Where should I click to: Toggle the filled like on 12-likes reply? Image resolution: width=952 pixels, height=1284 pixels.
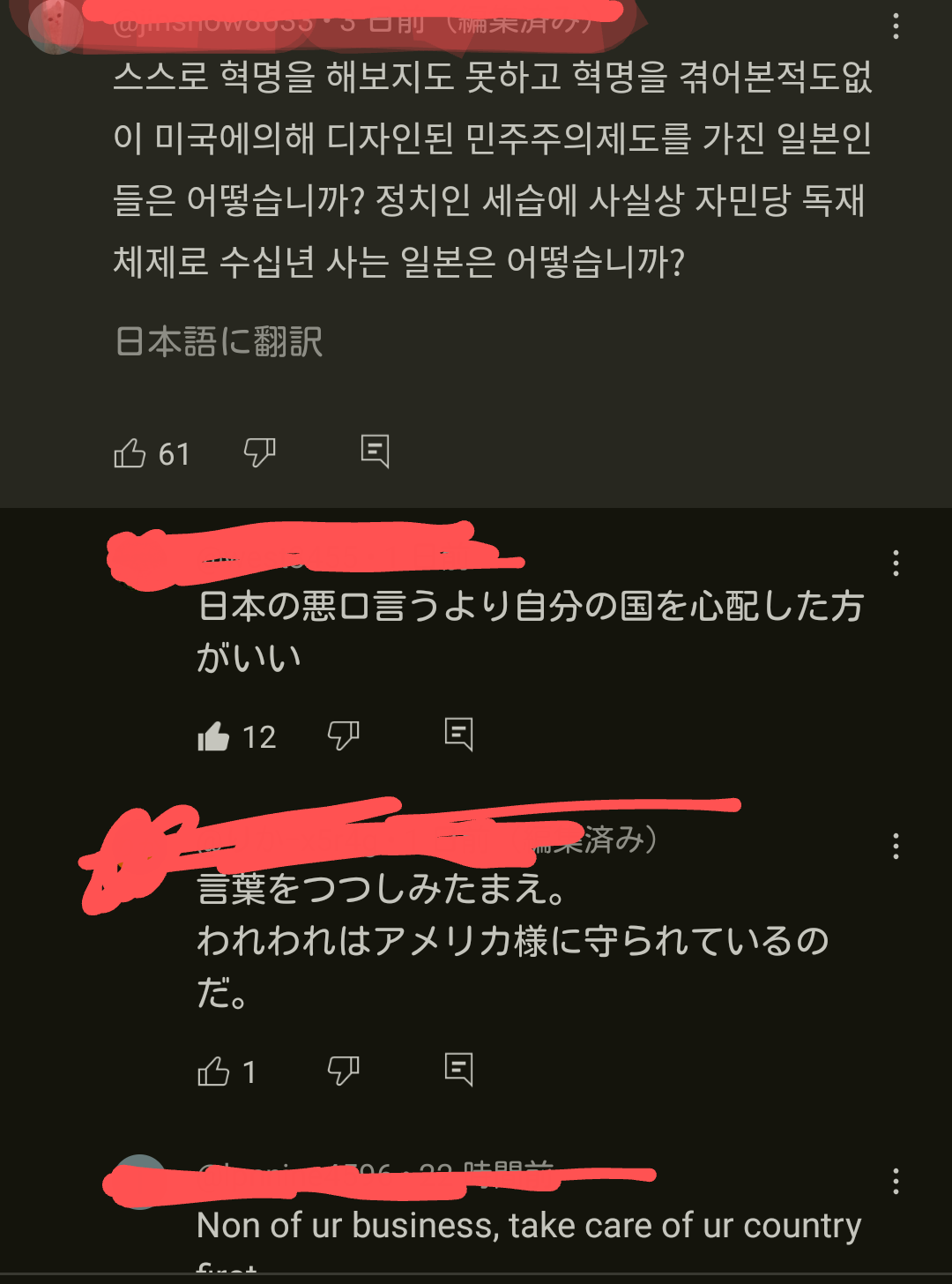tap(213, 735)
